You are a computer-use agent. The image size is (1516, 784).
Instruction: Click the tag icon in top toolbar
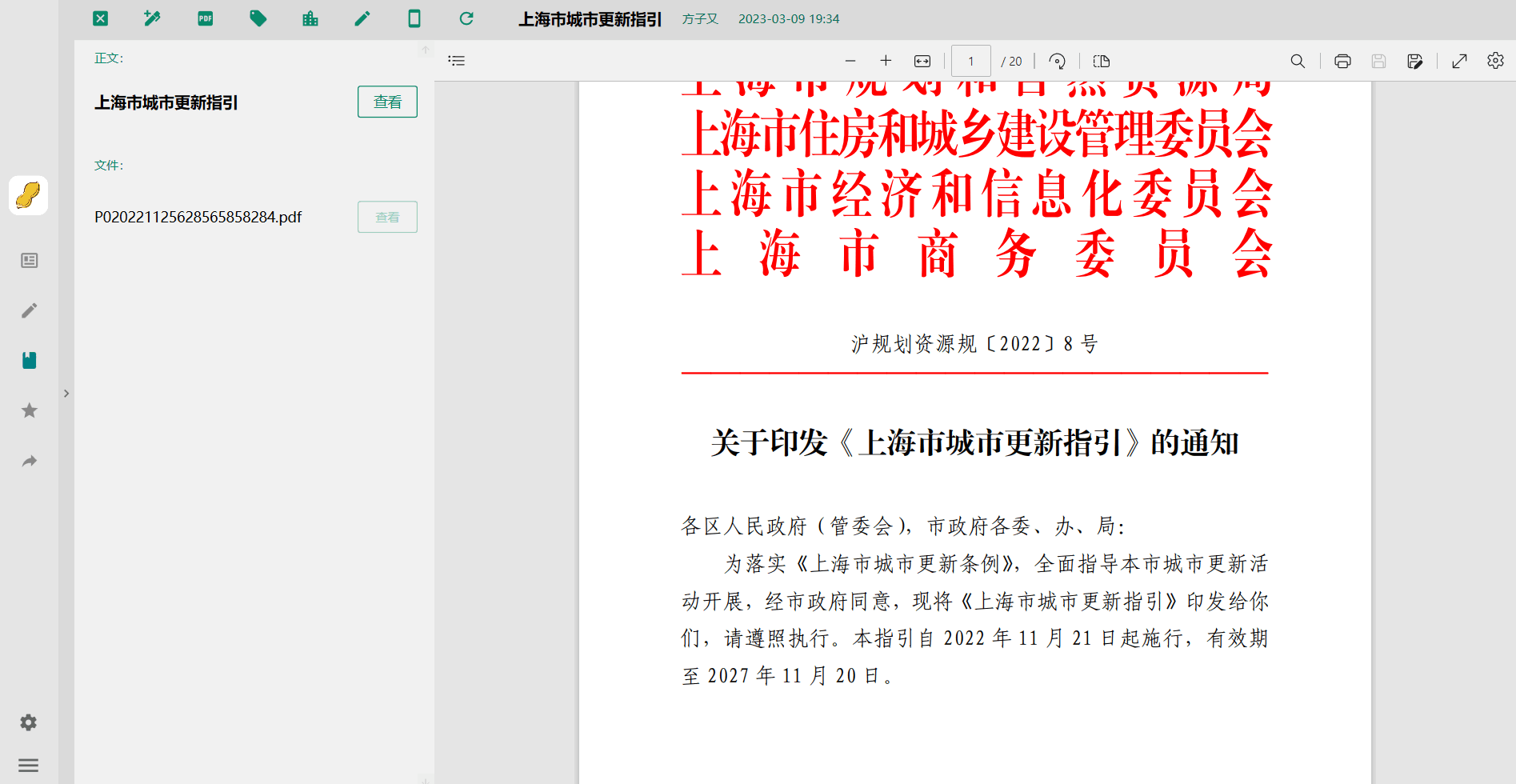pyautogui.click(x=258, y=18)
